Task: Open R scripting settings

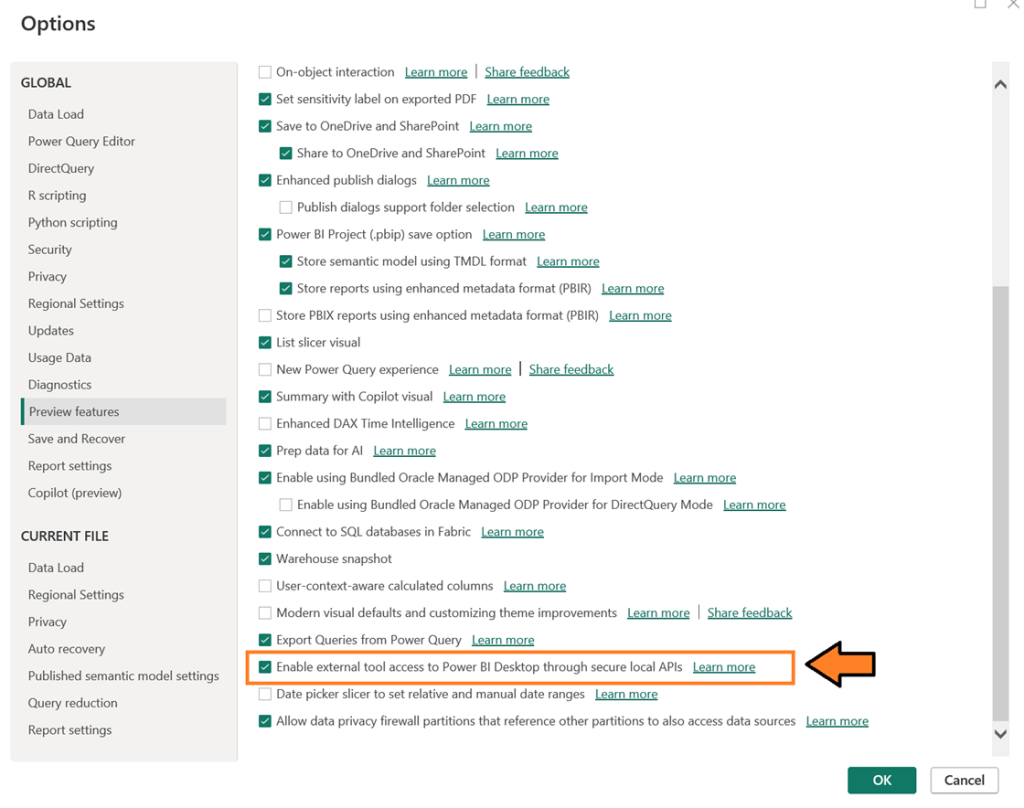Action: tap(57, 195)
